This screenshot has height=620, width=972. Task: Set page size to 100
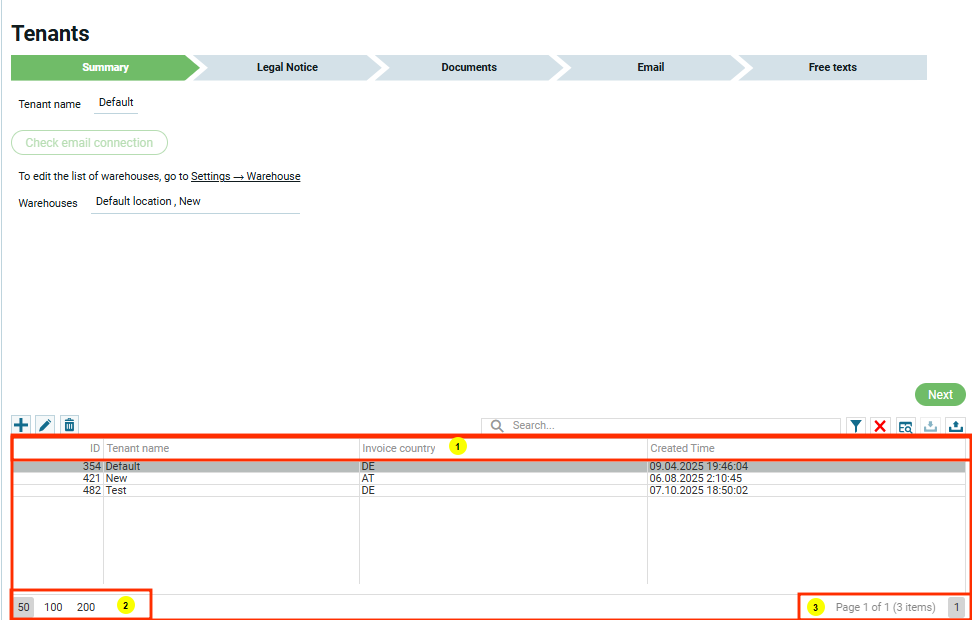point(53,607)
